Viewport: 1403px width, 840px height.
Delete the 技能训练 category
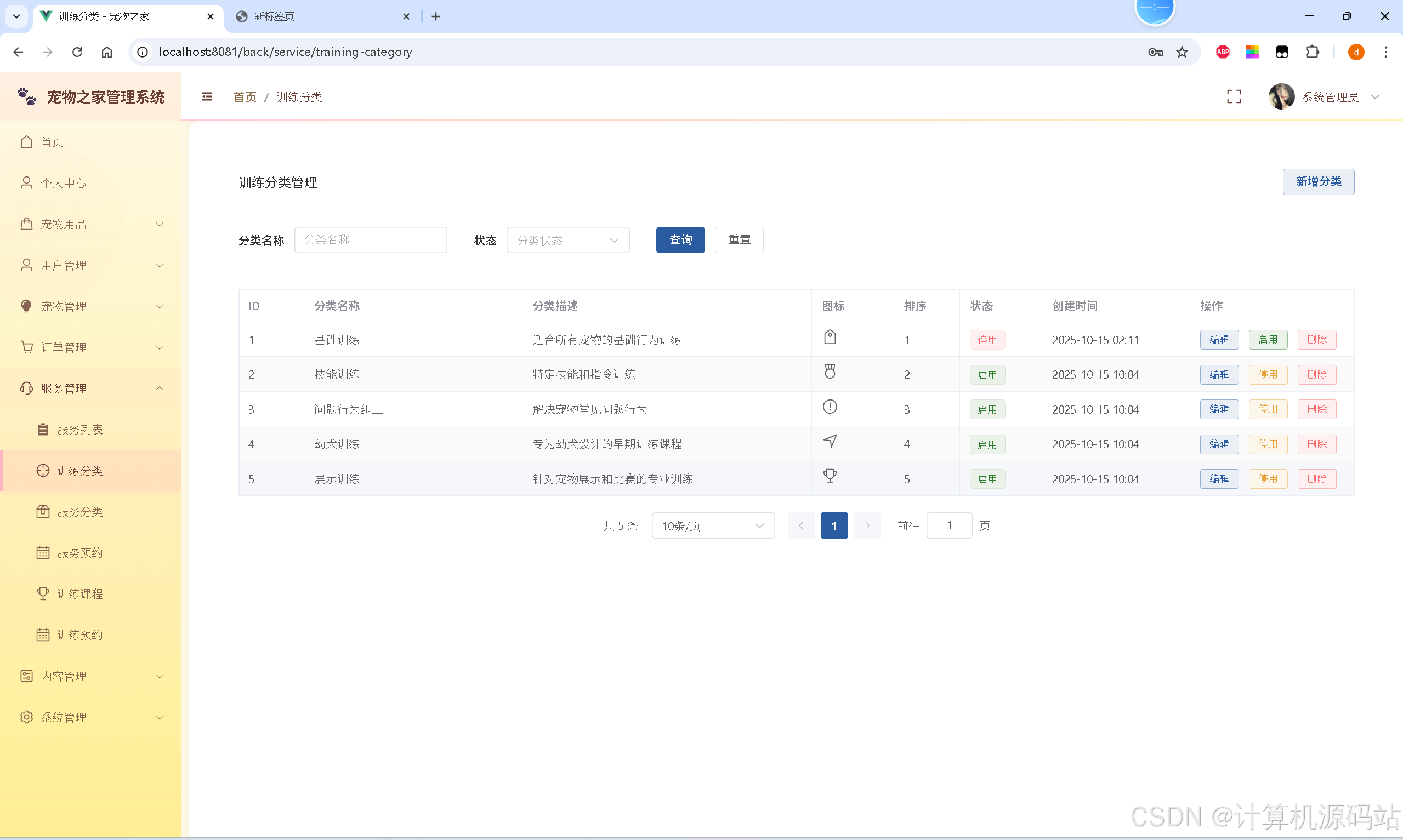[x=1317, y=375]
